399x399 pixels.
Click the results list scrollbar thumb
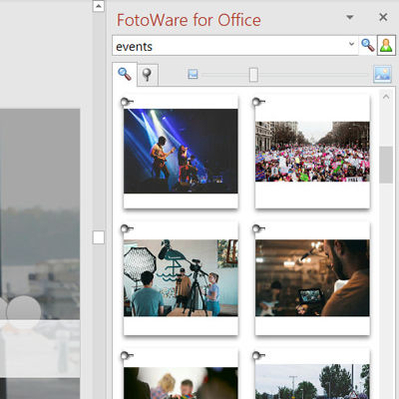pos(386,165)
